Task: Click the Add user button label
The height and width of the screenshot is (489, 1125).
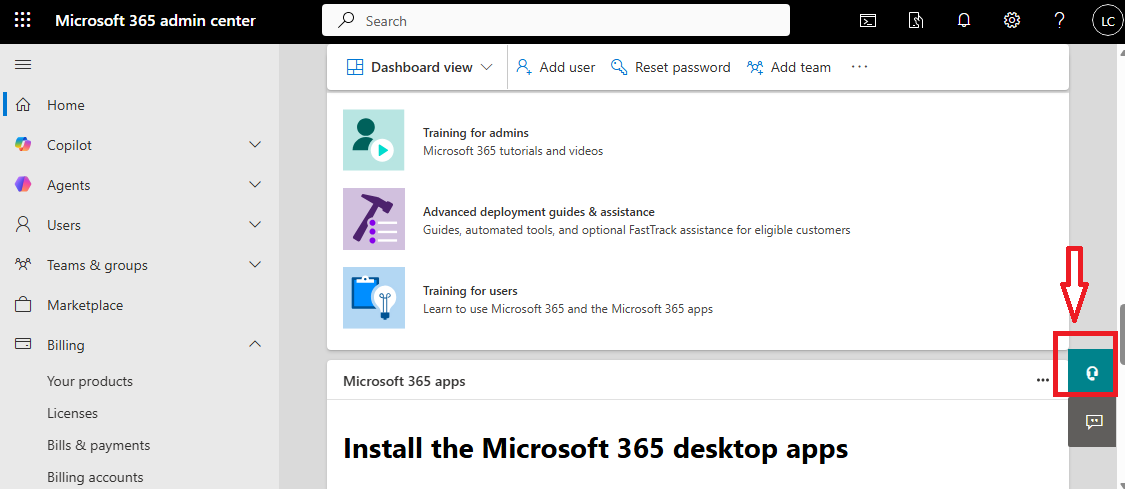Action: (x=567, y=67)
